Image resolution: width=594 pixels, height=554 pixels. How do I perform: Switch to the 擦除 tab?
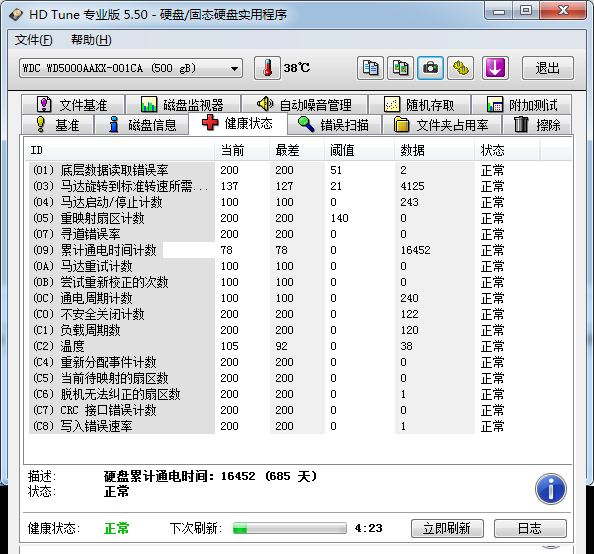tap(537, 125)
